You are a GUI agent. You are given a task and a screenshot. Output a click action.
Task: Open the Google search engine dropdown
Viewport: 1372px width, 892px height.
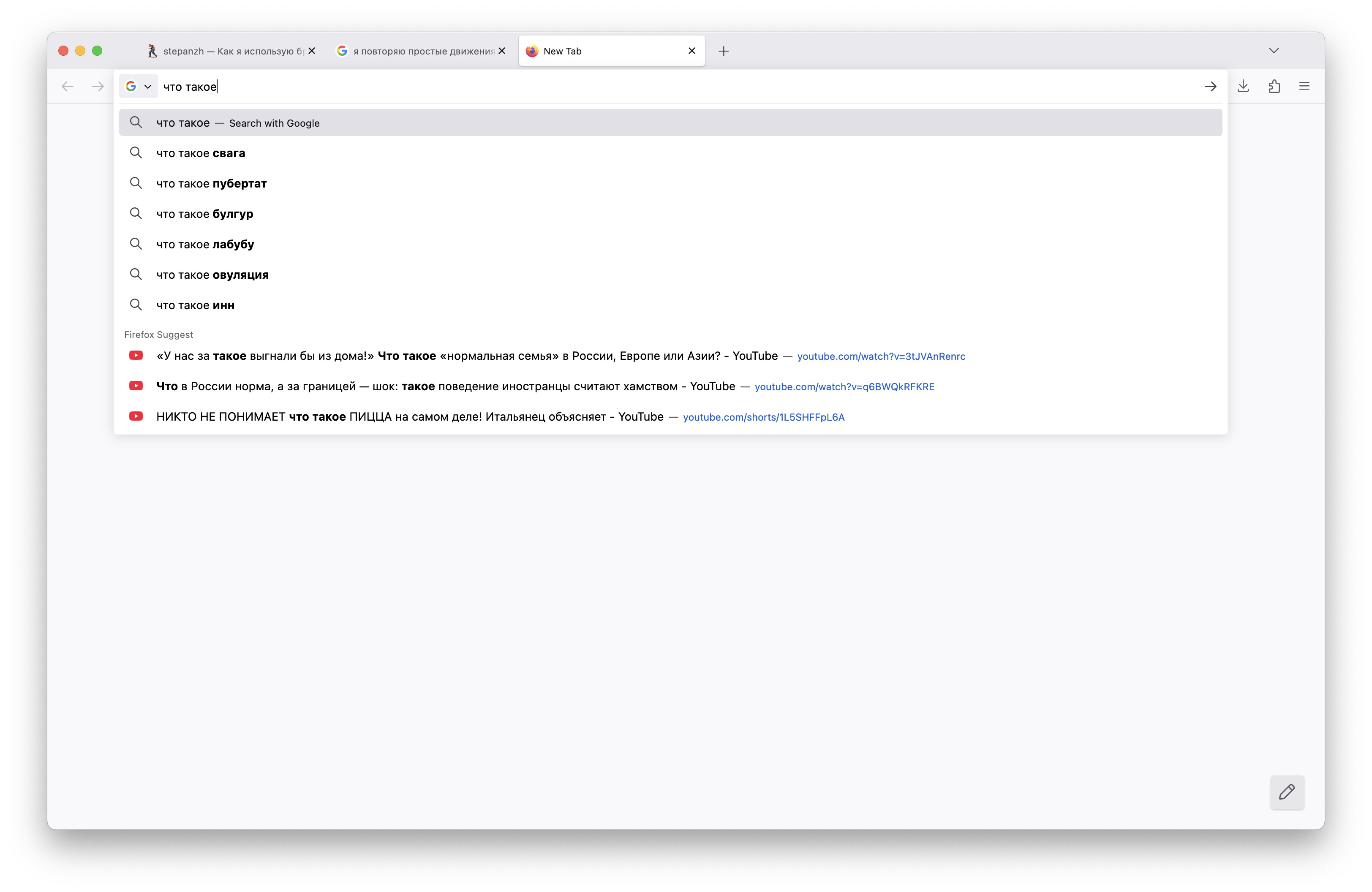click(139, 87)
